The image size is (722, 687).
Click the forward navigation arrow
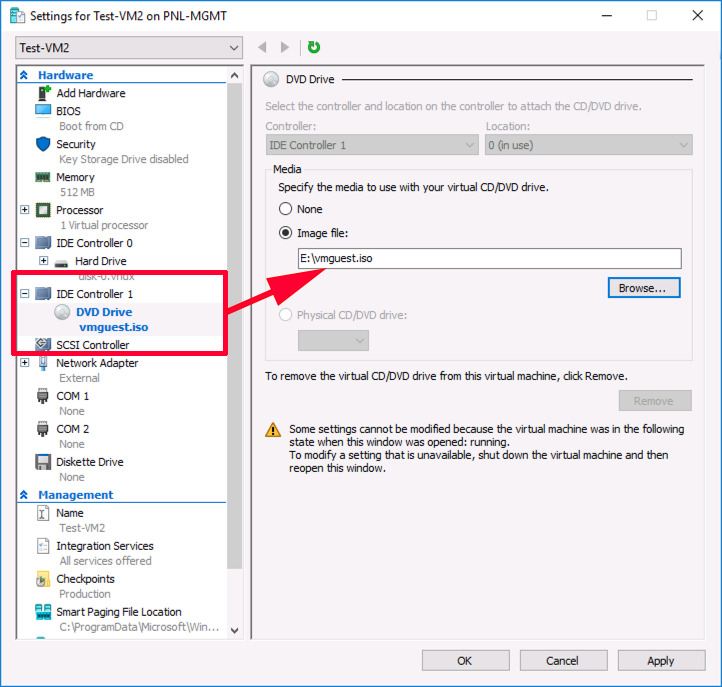click(285, 47)
